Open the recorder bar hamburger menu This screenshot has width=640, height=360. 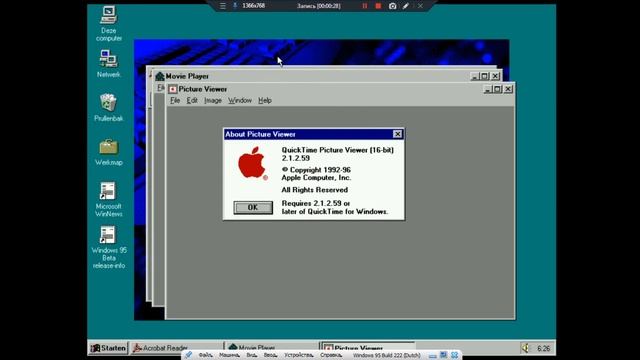coord(223,6)
